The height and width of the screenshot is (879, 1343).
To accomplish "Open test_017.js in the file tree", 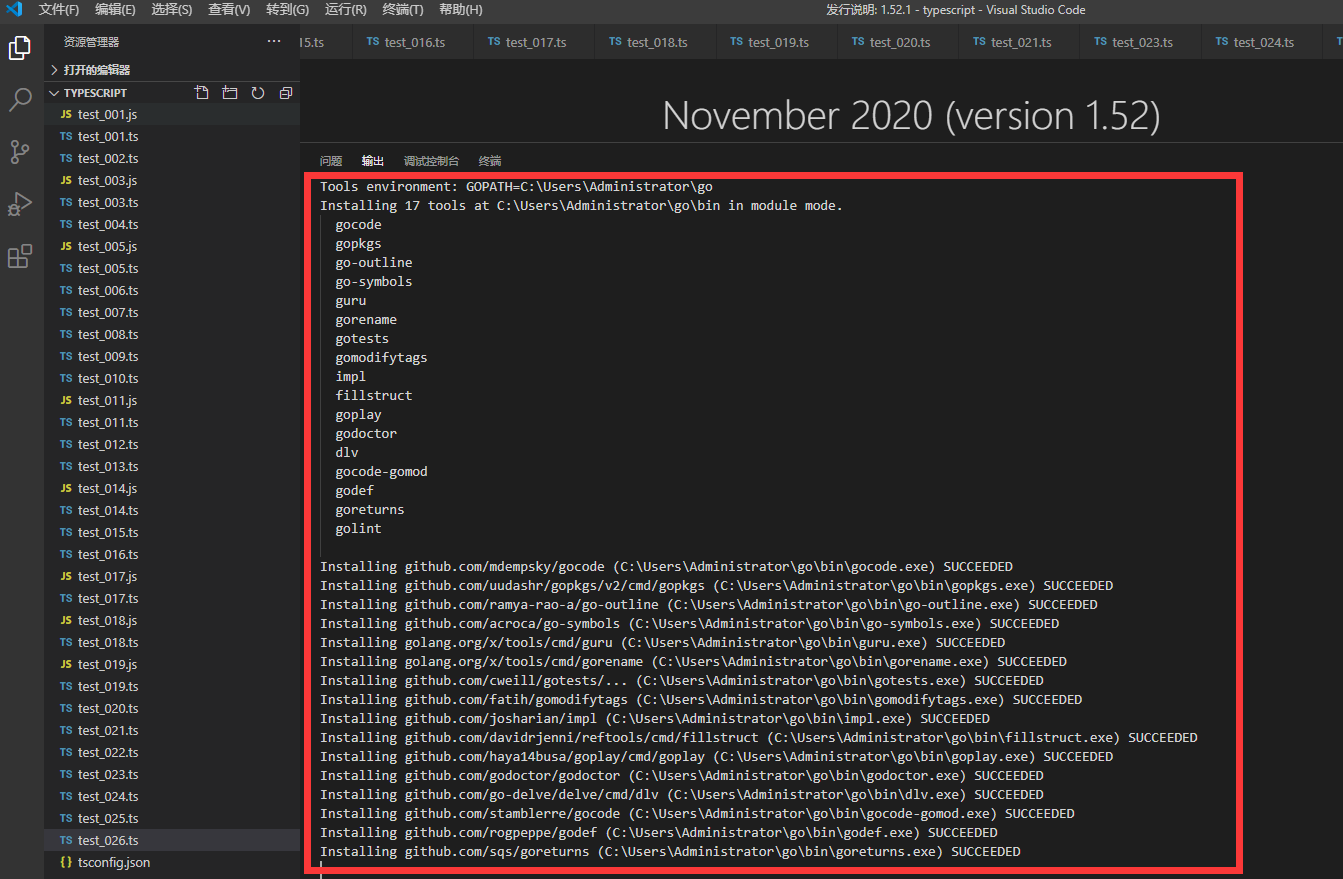I will tap(172, 576).
